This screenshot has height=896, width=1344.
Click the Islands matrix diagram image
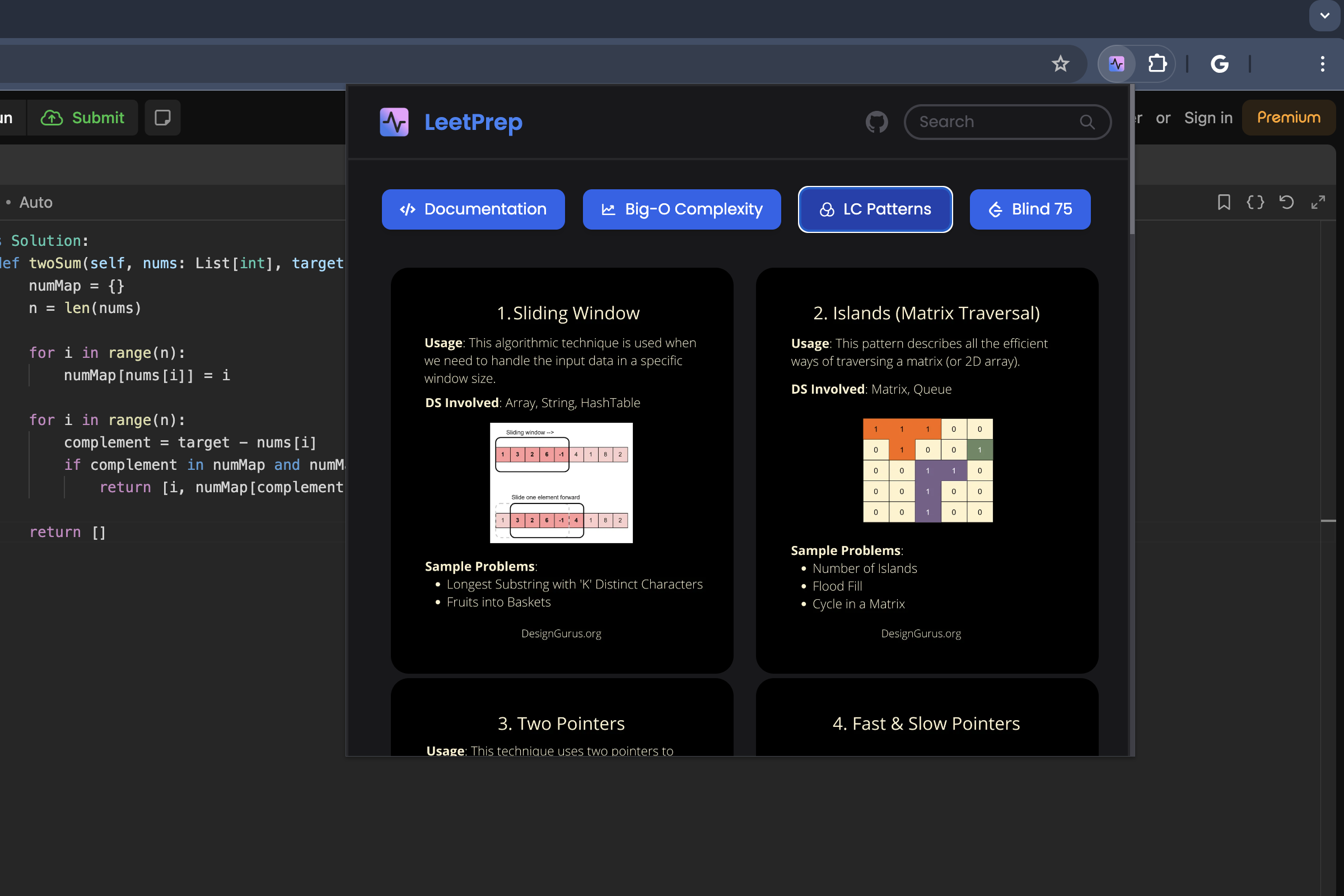pyautogui.click(x=927, y=470)
